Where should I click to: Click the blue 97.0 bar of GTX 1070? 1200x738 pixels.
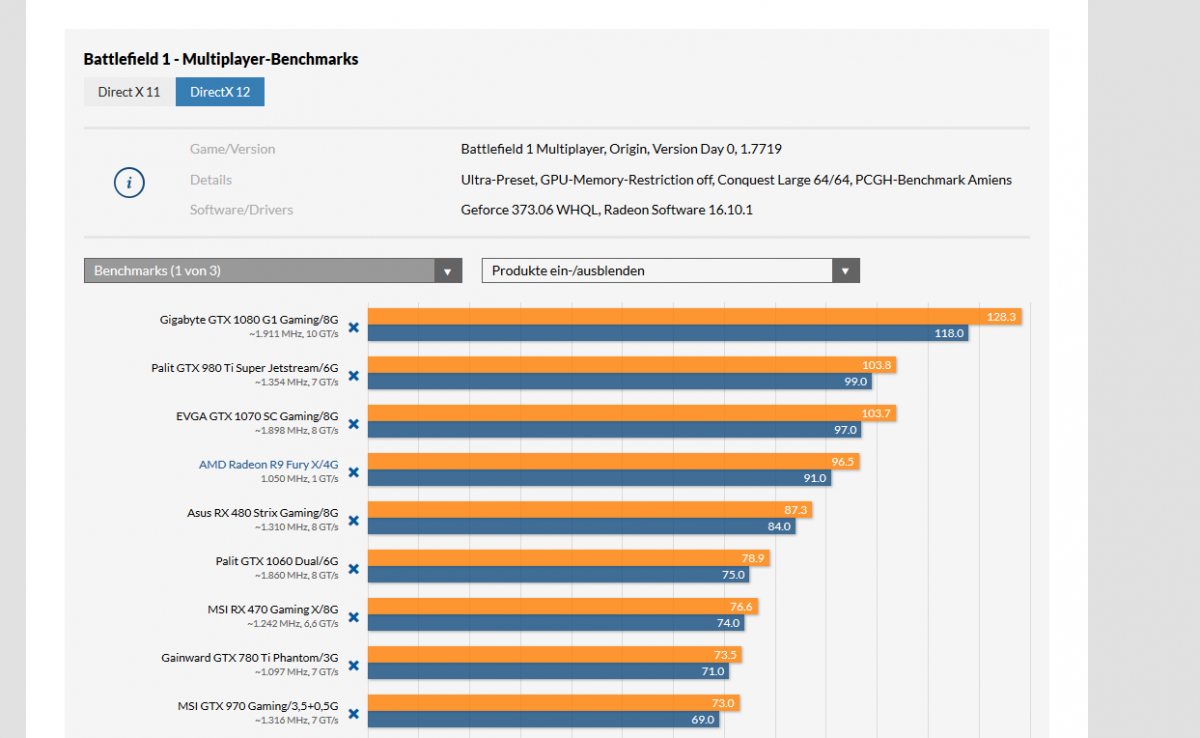point(615,430)
